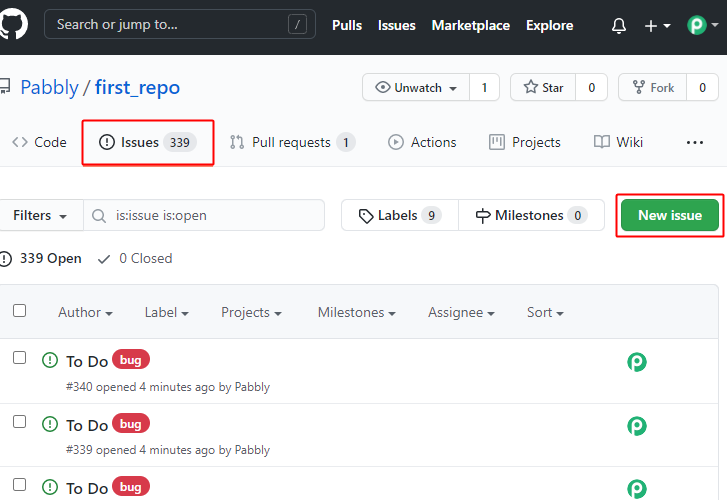Image resolution: width=727 pixels, height=500 pixels.
Task: Switch to the Projects tab
Action: tap(525, 142)
